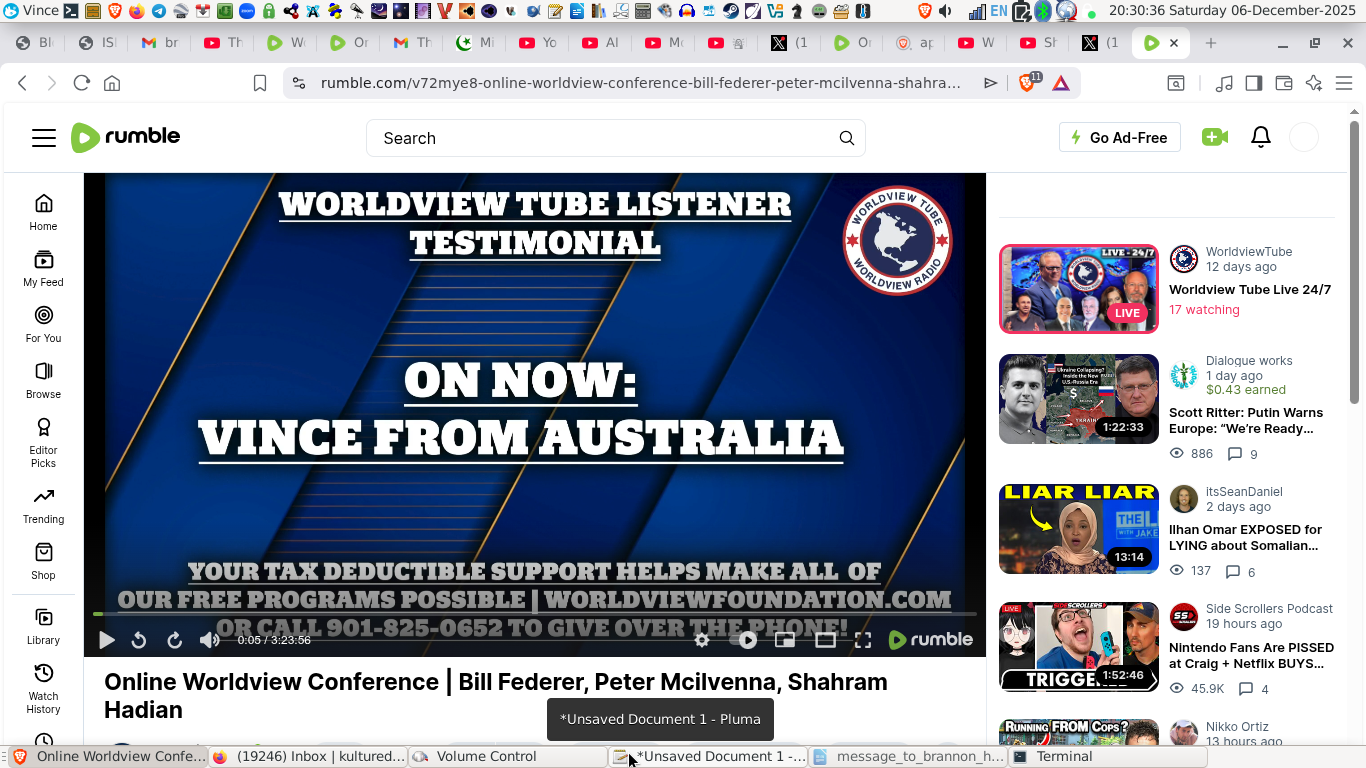Go to Trending in the sidebar
The height and width of the screenshot is (768, 1366).
click(43, 506)
